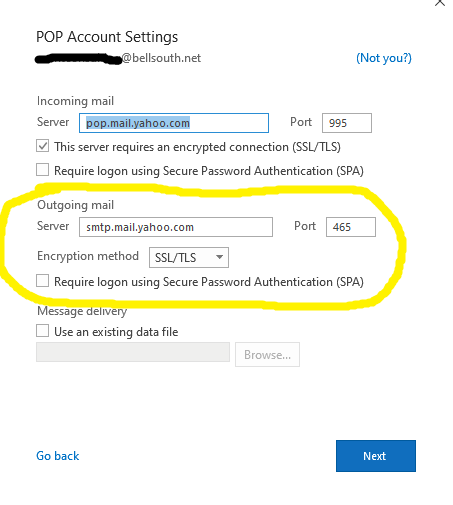The height and width of the screenshot is (505, 453).
Task: Open the Encryption method dropdown
Action: click(189, 257)
